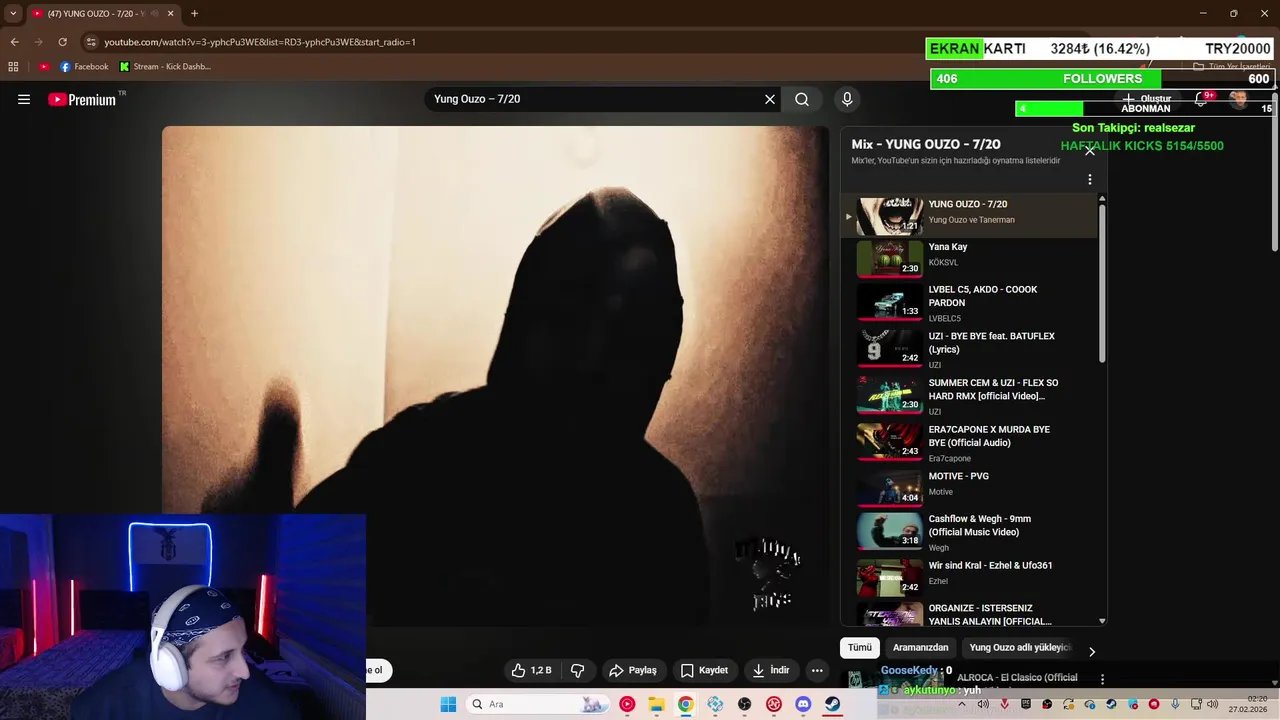Open Windows Start menu
The width and height of the screenshot is (1280, 720).
click(448, 704)
